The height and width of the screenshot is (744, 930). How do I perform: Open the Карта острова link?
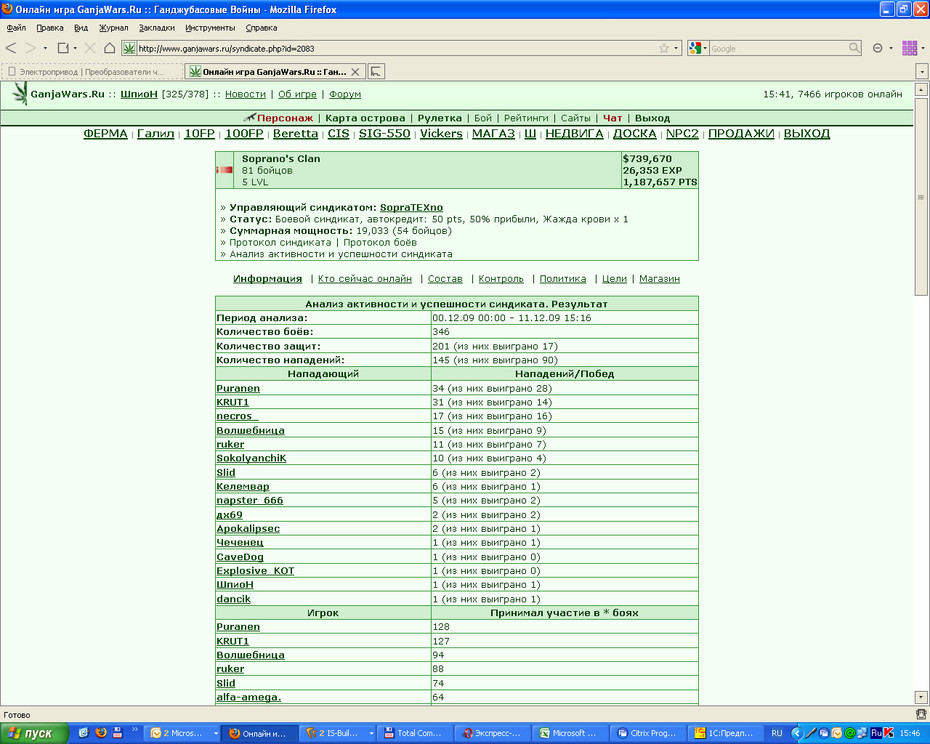click(x=365, y=118)
